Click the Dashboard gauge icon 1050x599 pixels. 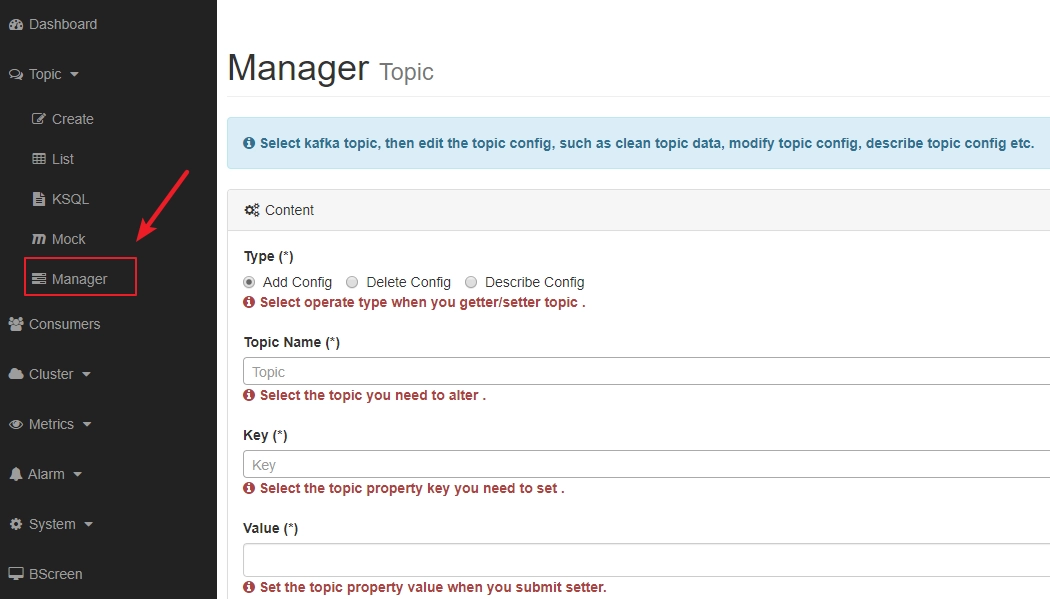pyautogui.click(x=16, y=25)
